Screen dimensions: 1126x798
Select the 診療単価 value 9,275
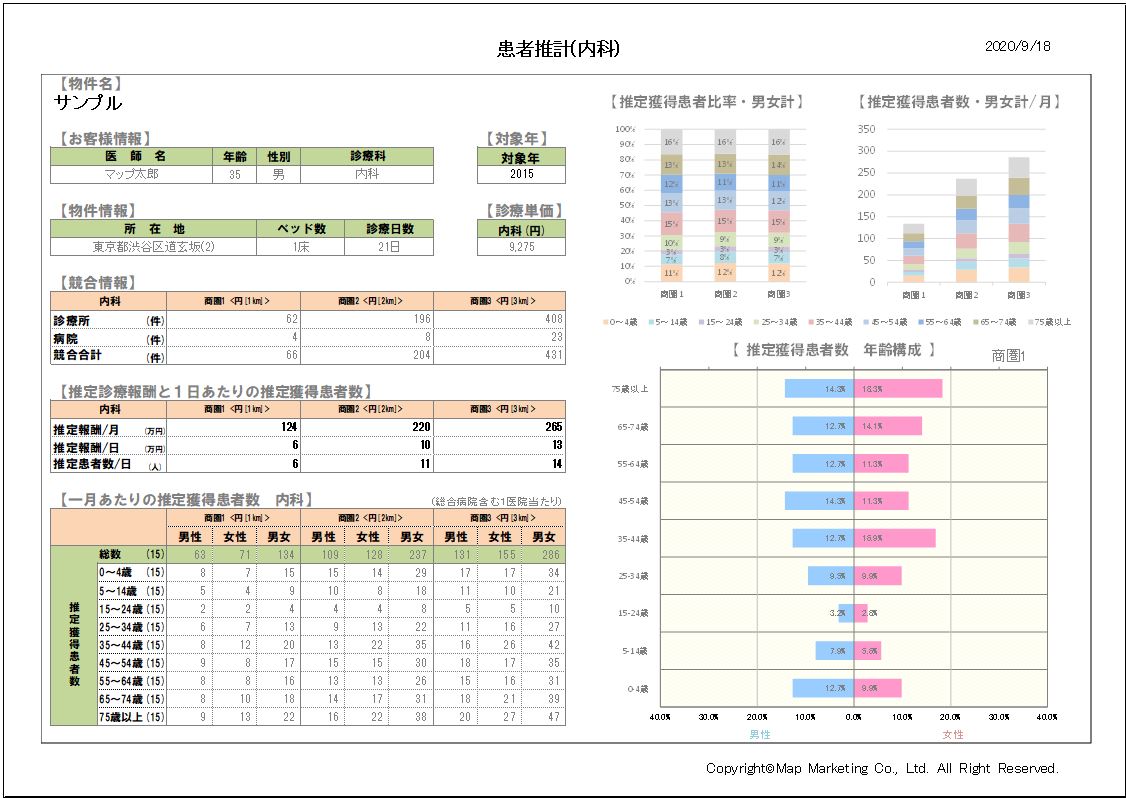(521, 246)
